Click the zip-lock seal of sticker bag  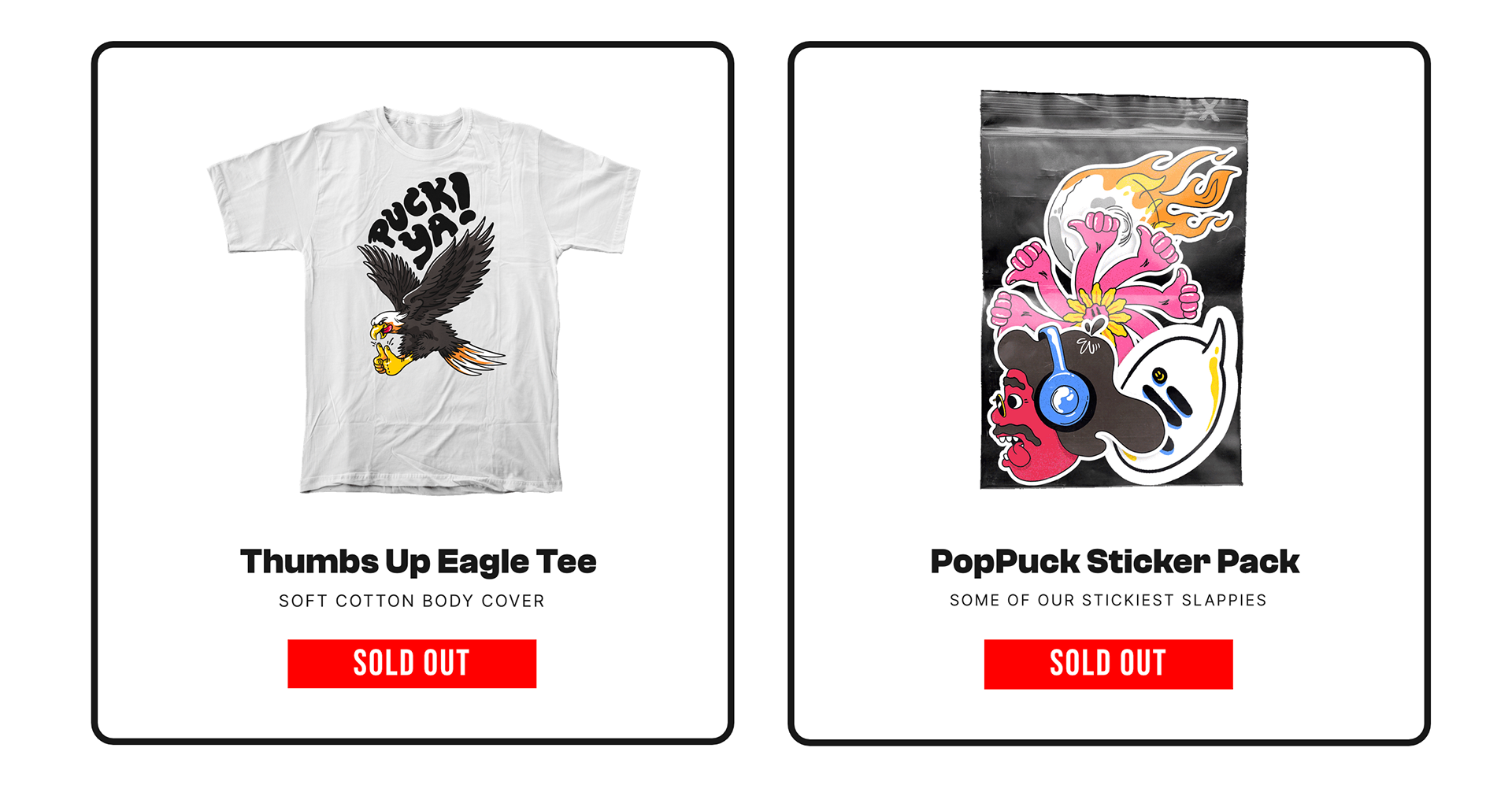[1114, 110]
